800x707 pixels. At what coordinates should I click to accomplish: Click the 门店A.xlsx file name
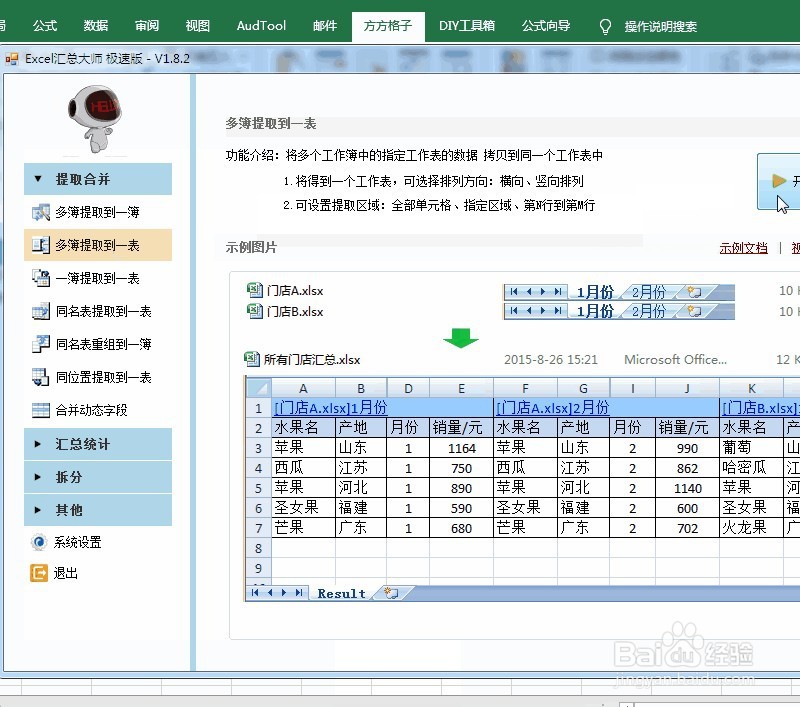(x=295, y=291)
